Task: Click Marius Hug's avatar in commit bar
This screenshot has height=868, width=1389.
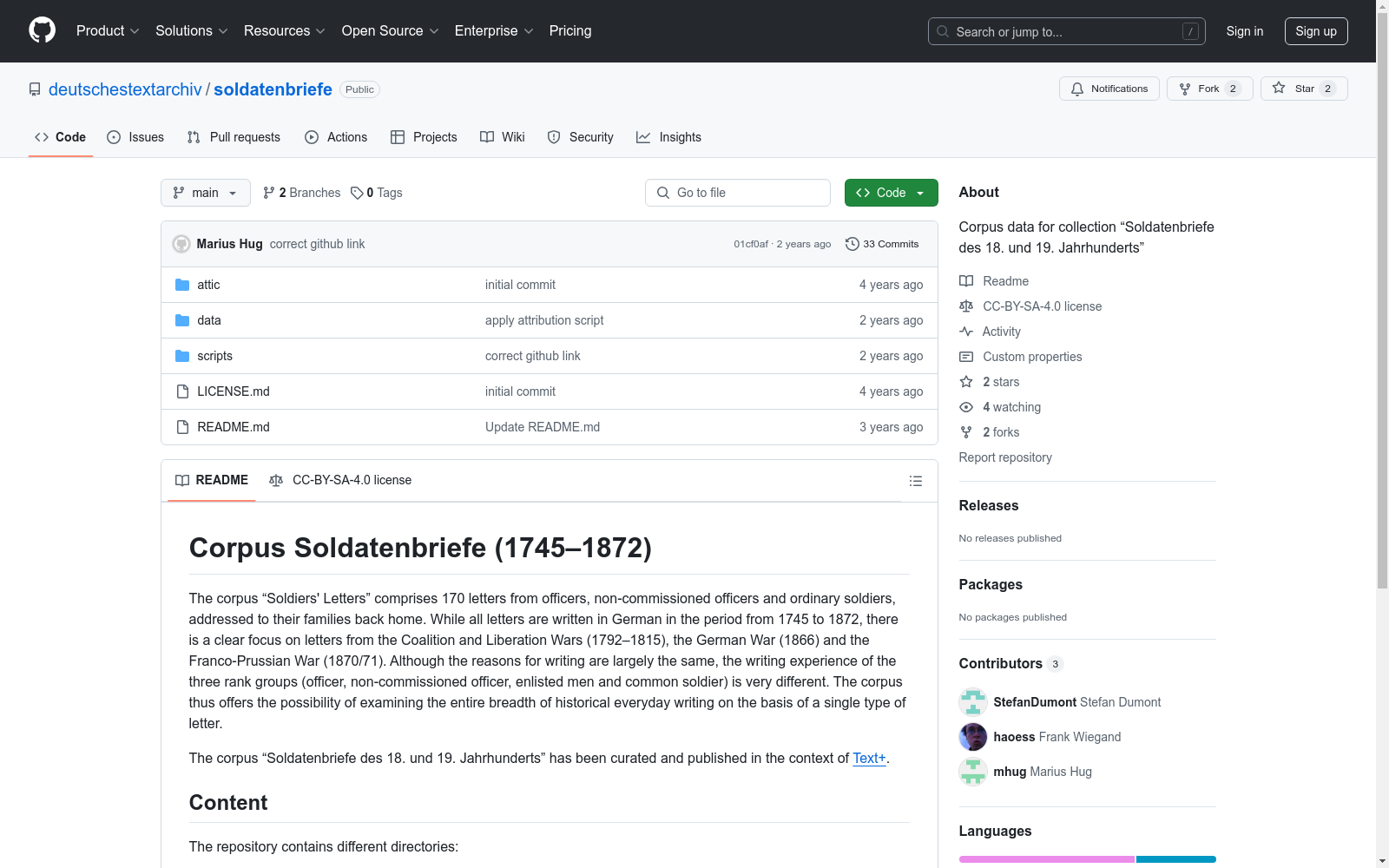Action: (x=181, y=244)
